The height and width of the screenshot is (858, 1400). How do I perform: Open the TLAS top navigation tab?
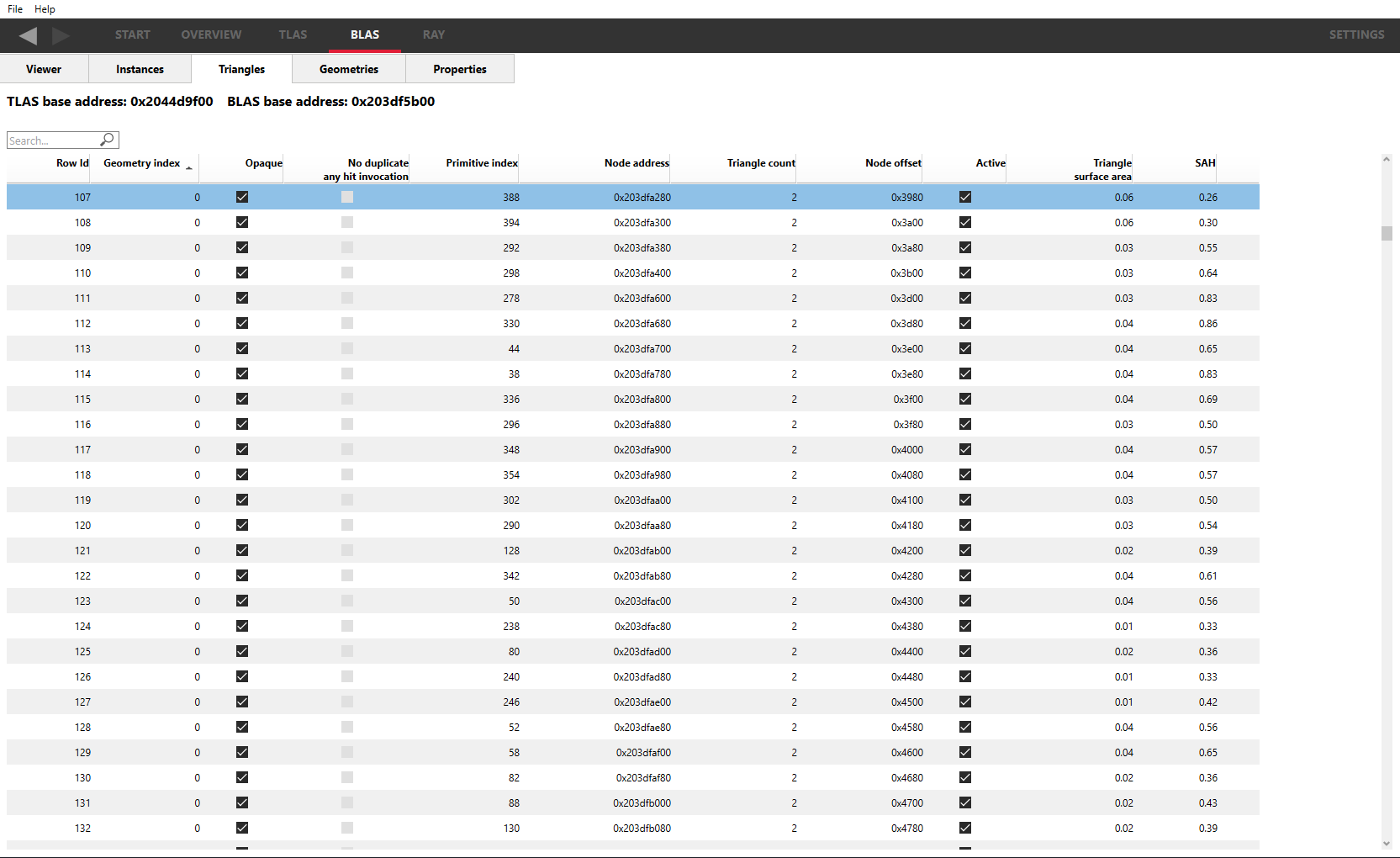(x=293, y=34)
